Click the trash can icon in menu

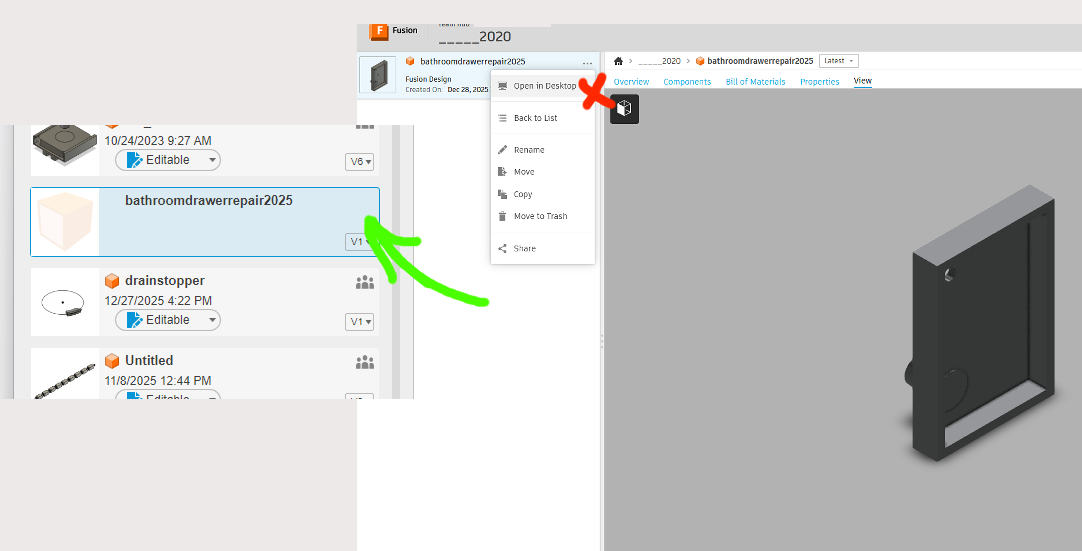(502, 216)
